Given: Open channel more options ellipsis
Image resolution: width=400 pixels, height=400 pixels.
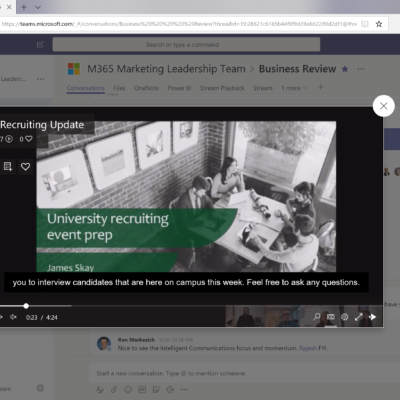Looking at the screenshot, I should 361,69.
